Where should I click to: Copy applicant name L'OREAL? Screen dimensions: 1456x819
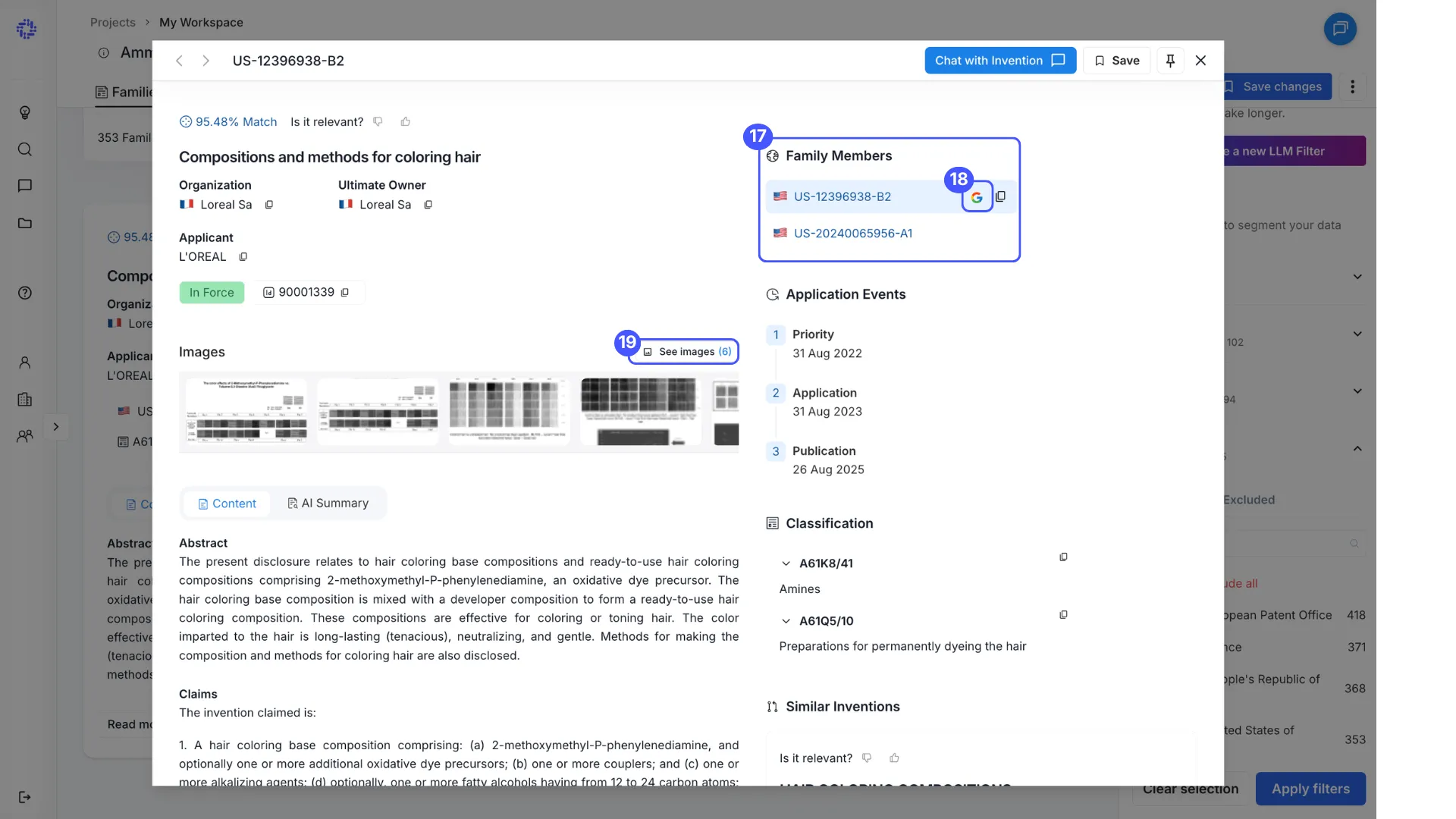(243, 257)
